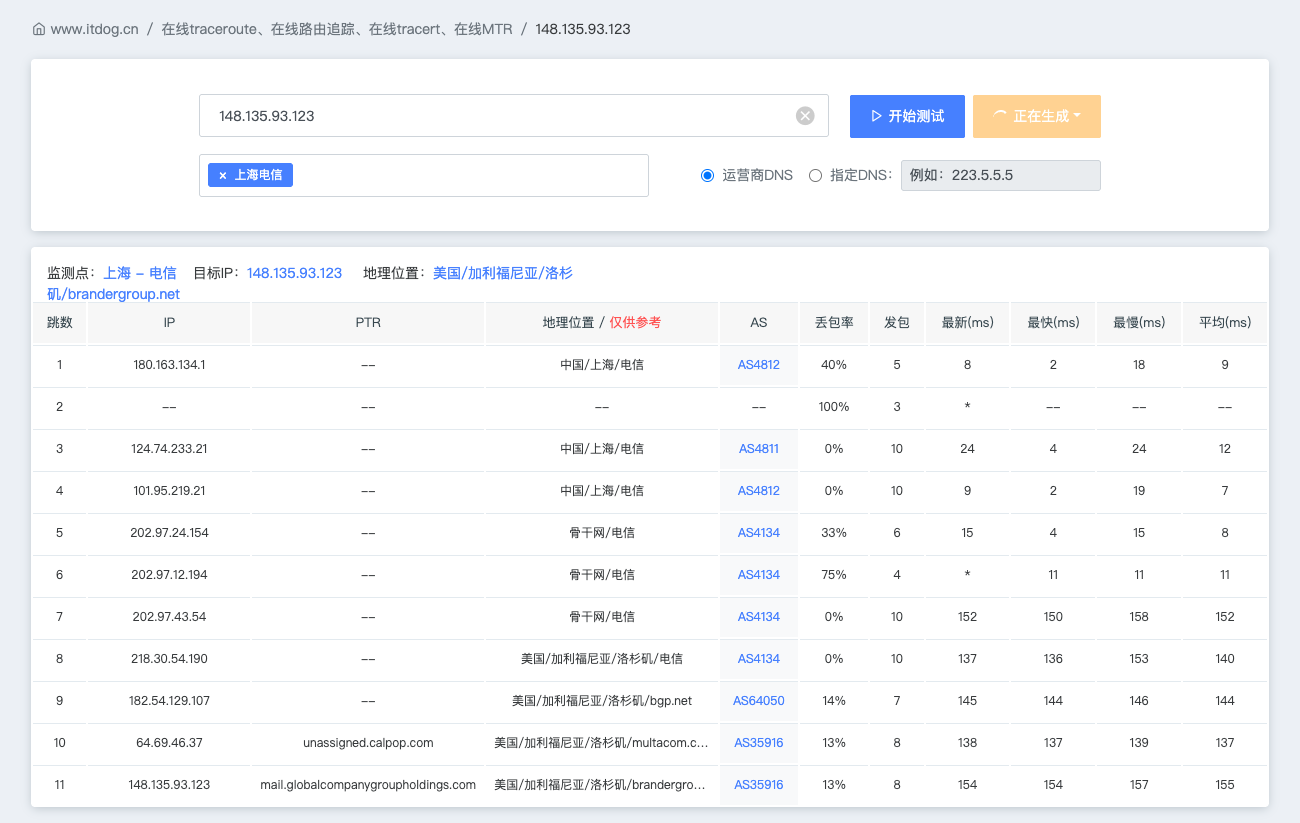The height and width of the screenshot is (823, 1300).
Task: Open AS35916 link in hop 10 row
Action: (x=759, y=743)
